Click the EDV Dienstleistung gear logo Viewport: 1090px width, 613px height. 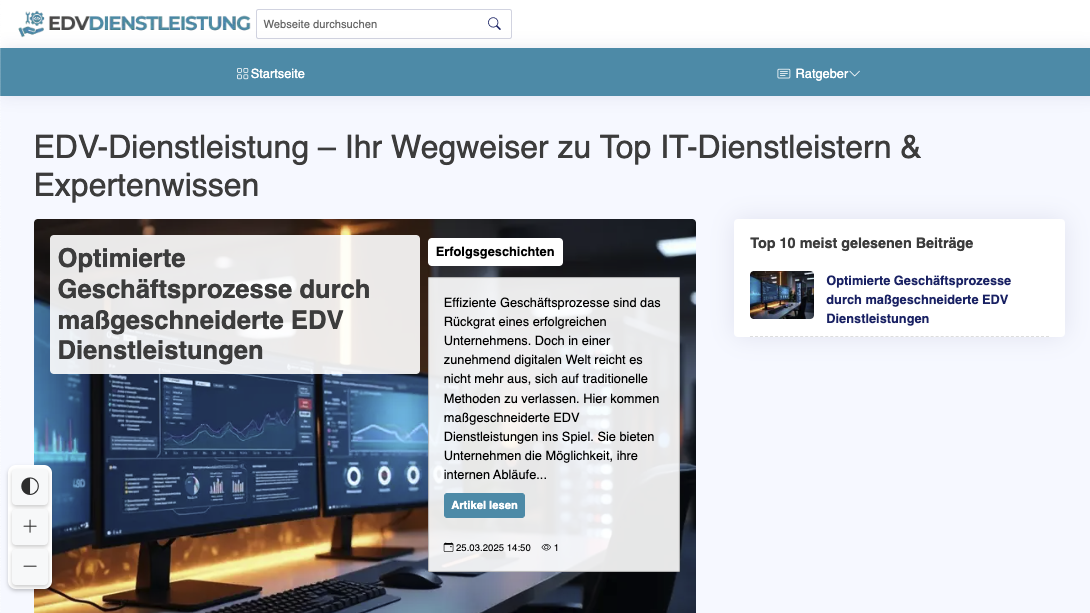(30, 22)
